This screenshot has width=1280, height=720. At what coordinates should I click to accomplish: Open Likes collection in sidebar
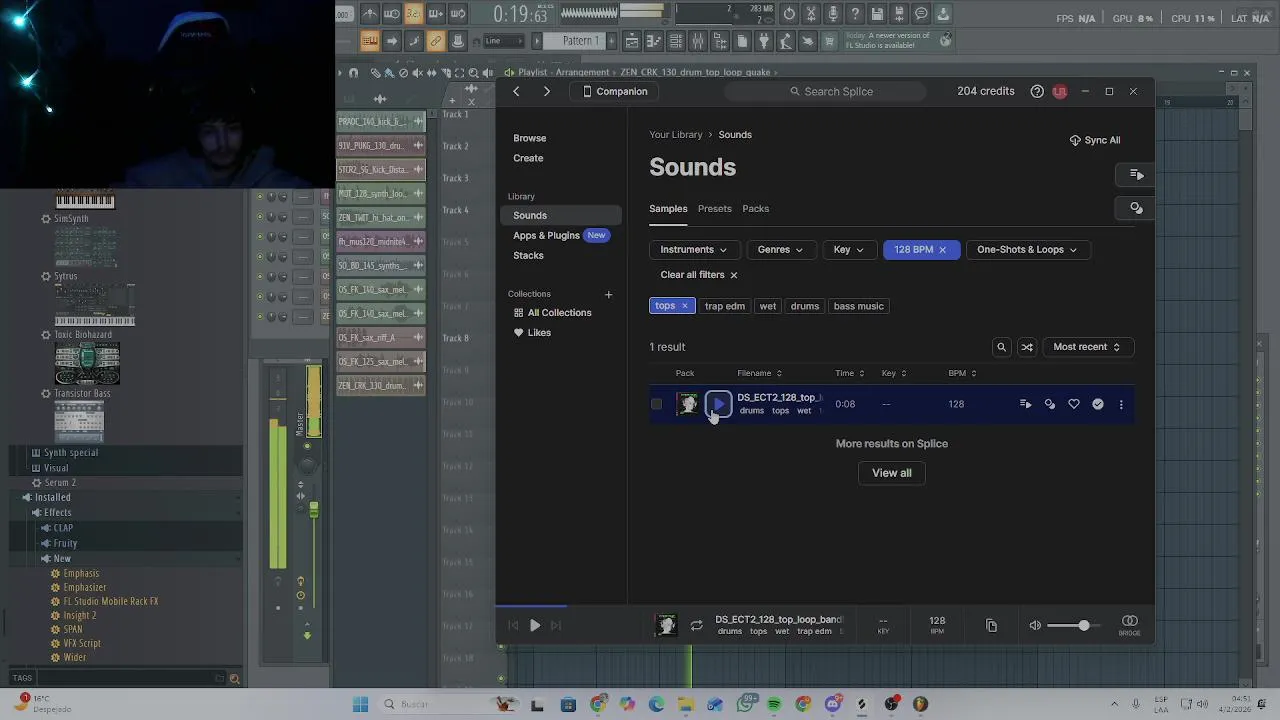coord(532,333)
